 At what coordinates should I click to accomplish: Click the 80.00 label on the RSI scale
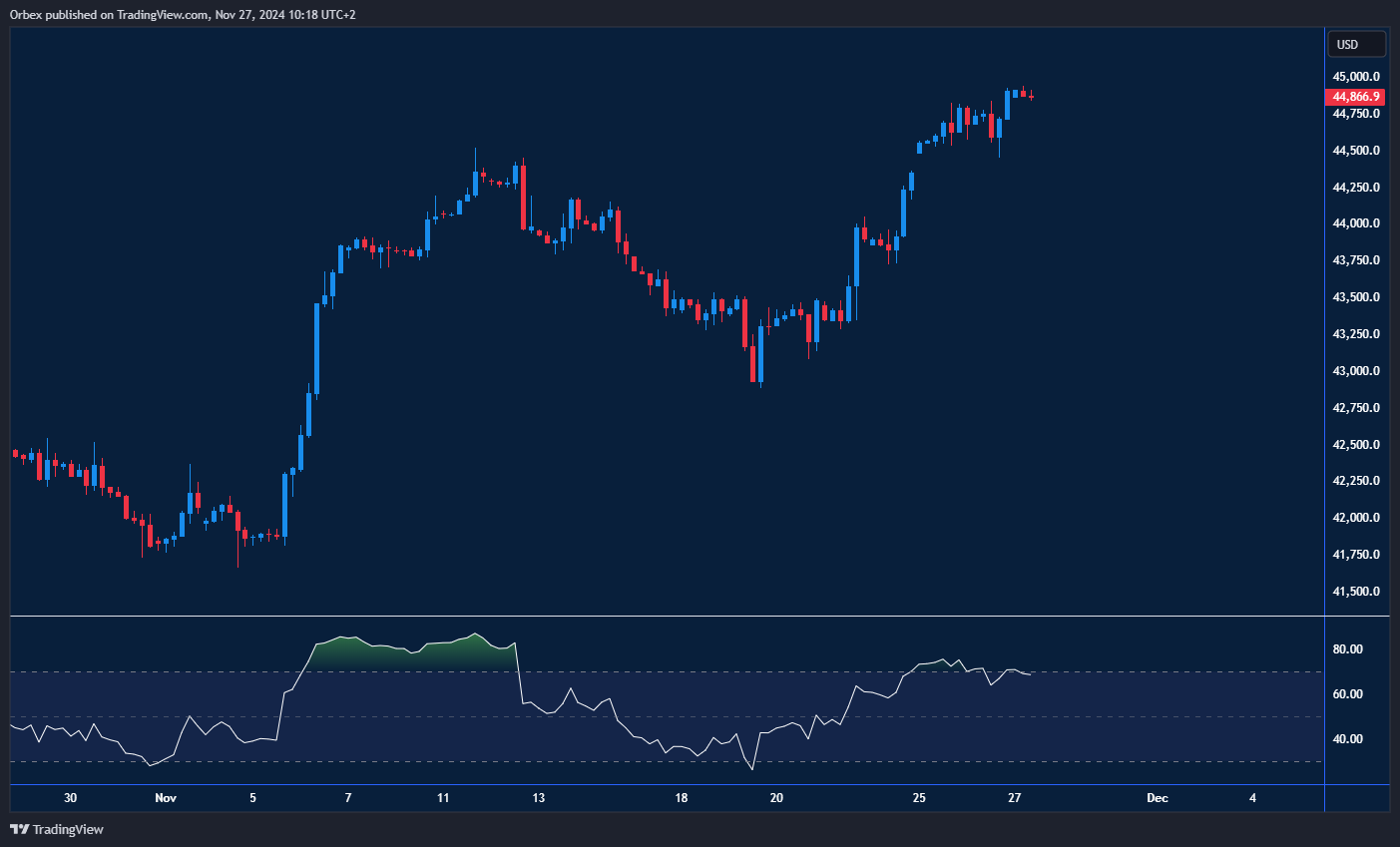(1348, 649)
